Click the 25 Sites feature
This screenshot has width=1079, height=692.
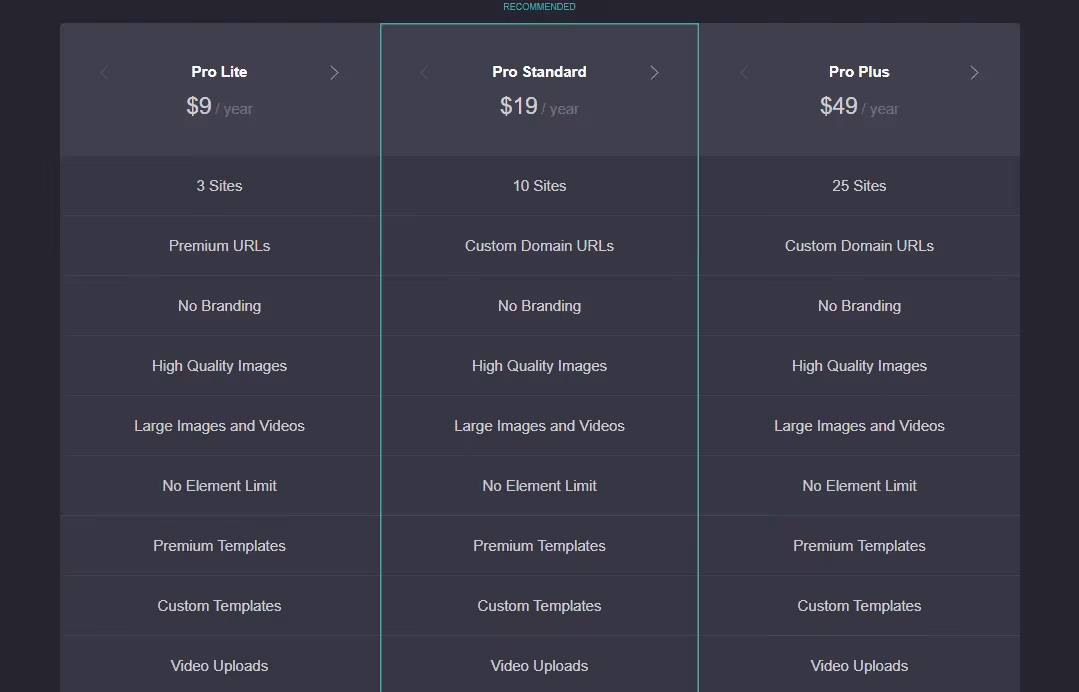click(x=859, y=186)
